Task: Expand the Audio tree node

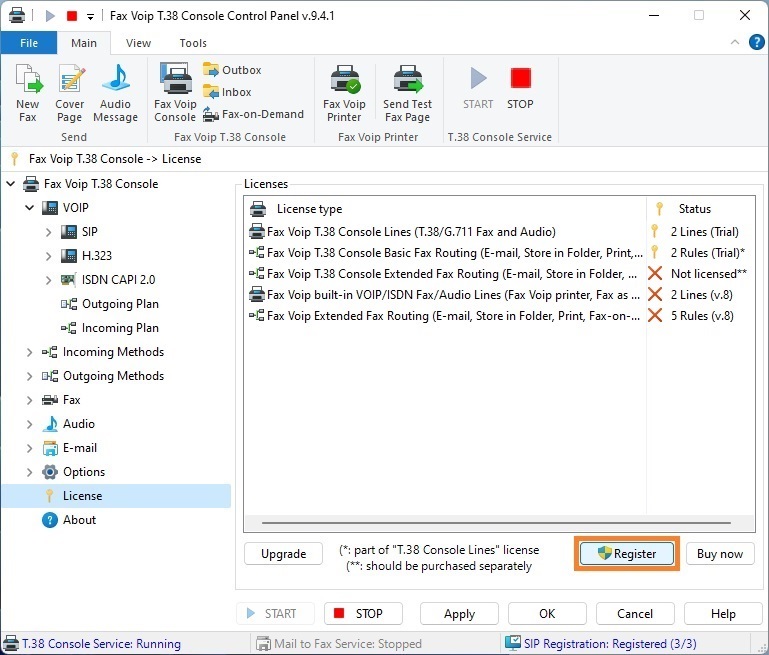Action: 29,424
